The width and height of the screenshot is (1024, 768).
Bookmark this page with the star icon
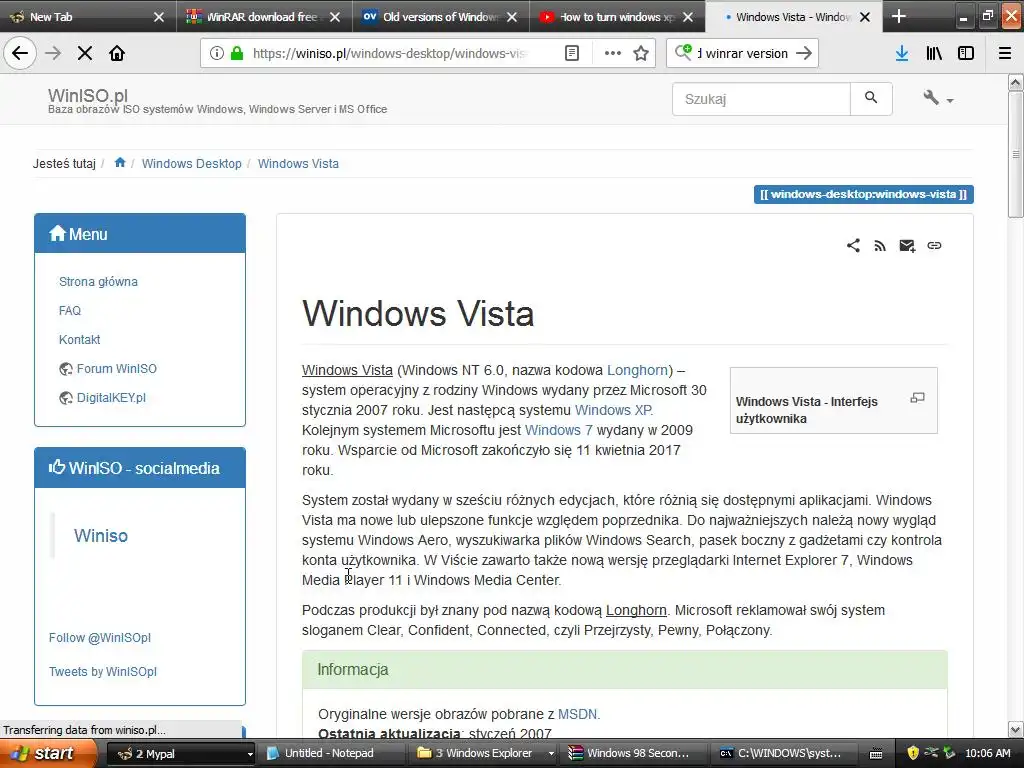(x=641, y=53)
